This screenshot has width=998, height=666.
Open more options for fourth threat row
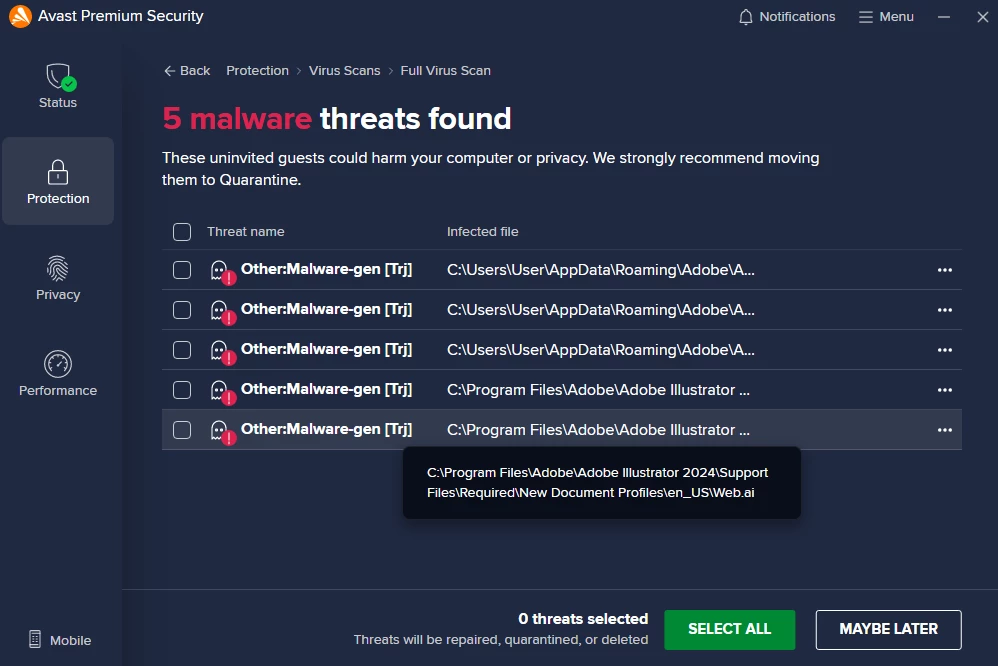(945, 390)
